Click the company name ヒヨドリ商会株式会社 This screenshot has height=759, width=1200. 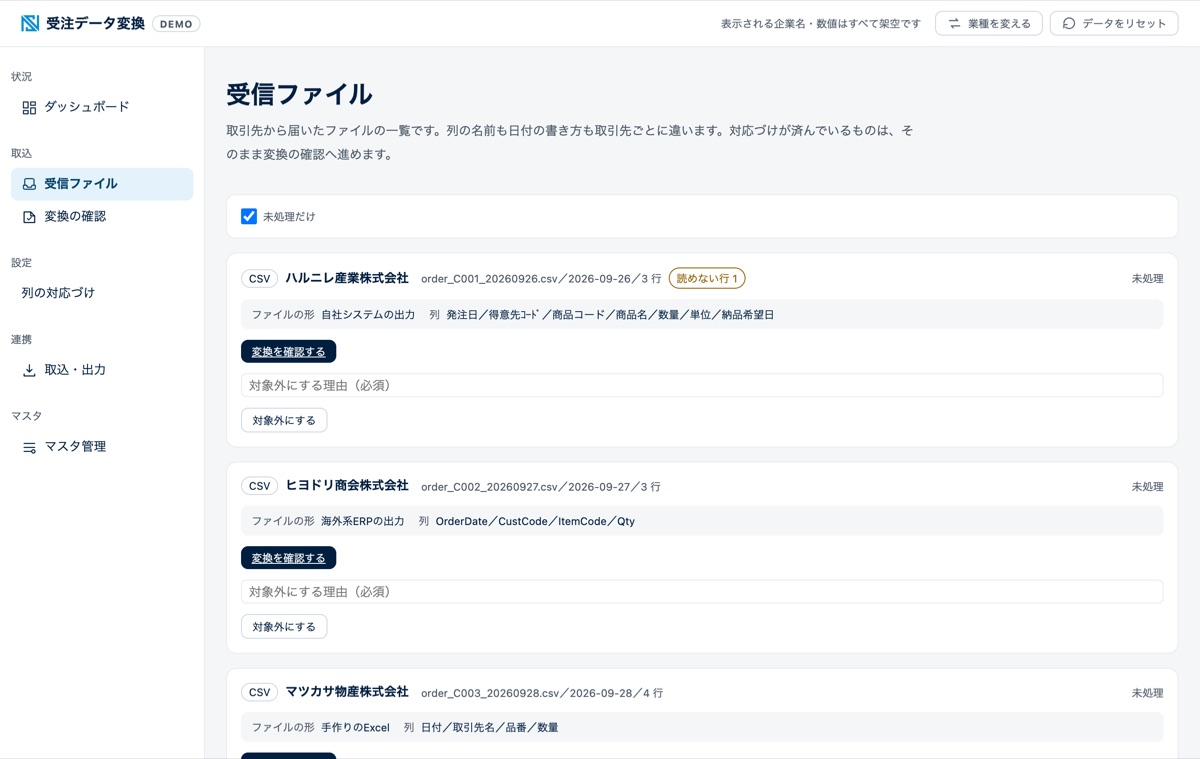click(347, 485)
